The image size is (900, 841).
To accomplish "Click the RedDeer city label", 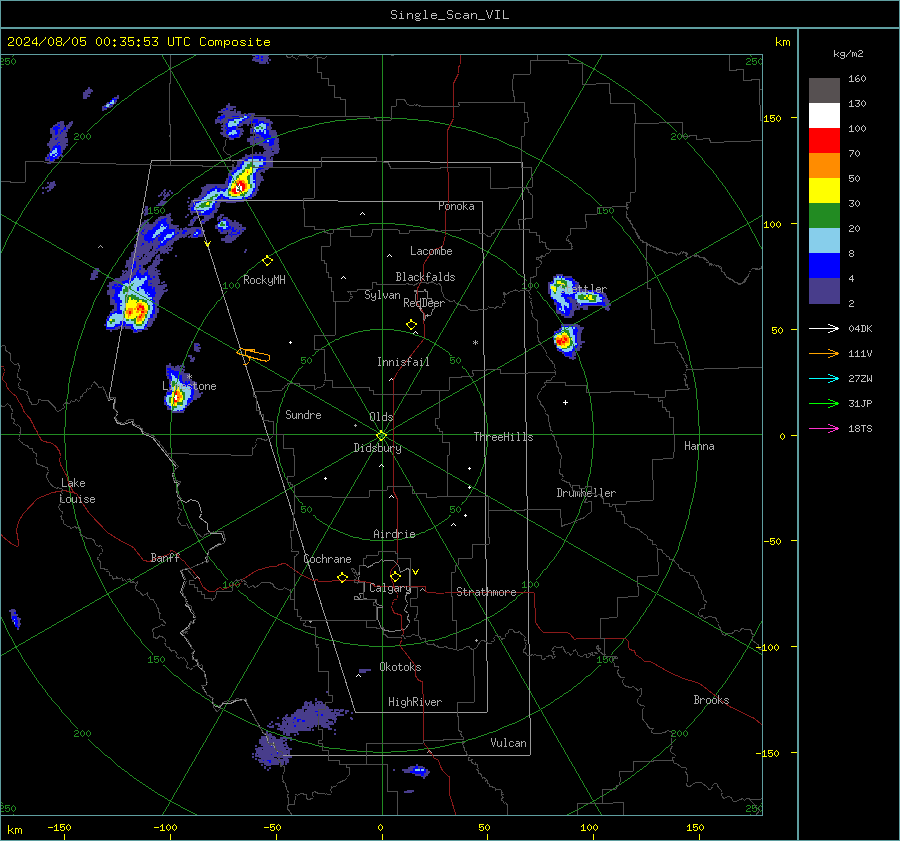I will (x=424, y=303).
